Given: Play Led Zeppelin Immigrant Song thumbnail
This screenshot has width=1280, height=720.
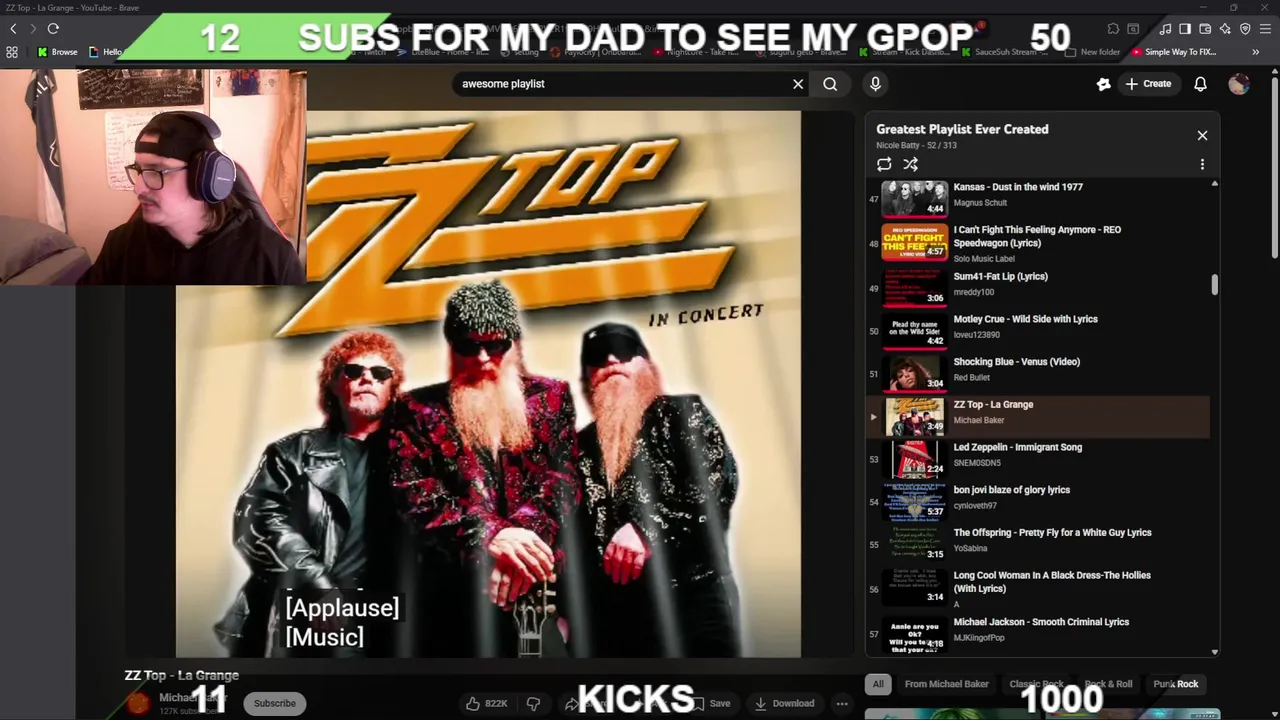Looking at the screenshot, I should (914, 460).
